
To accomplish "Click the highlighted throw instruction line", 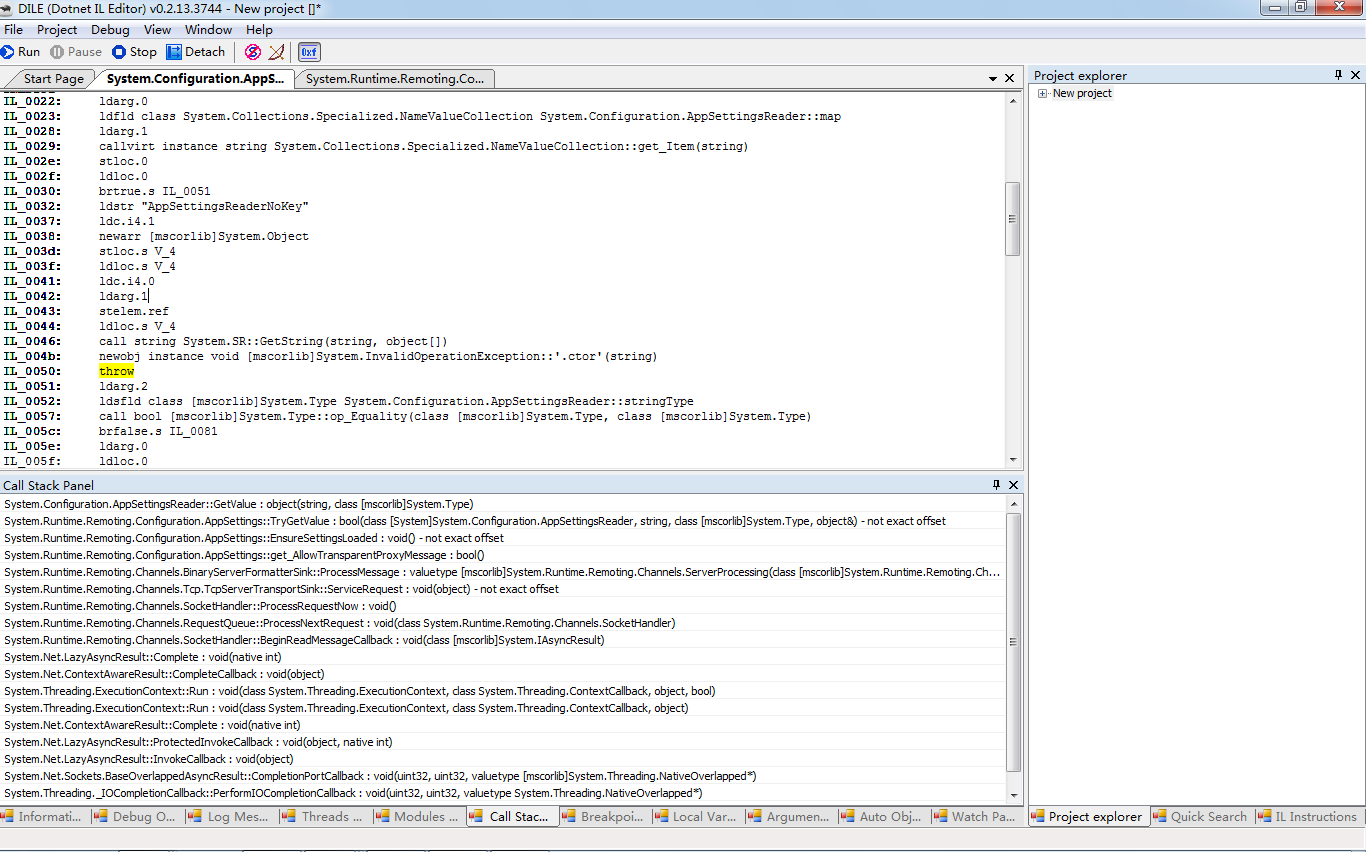I will tap(116, 371).
